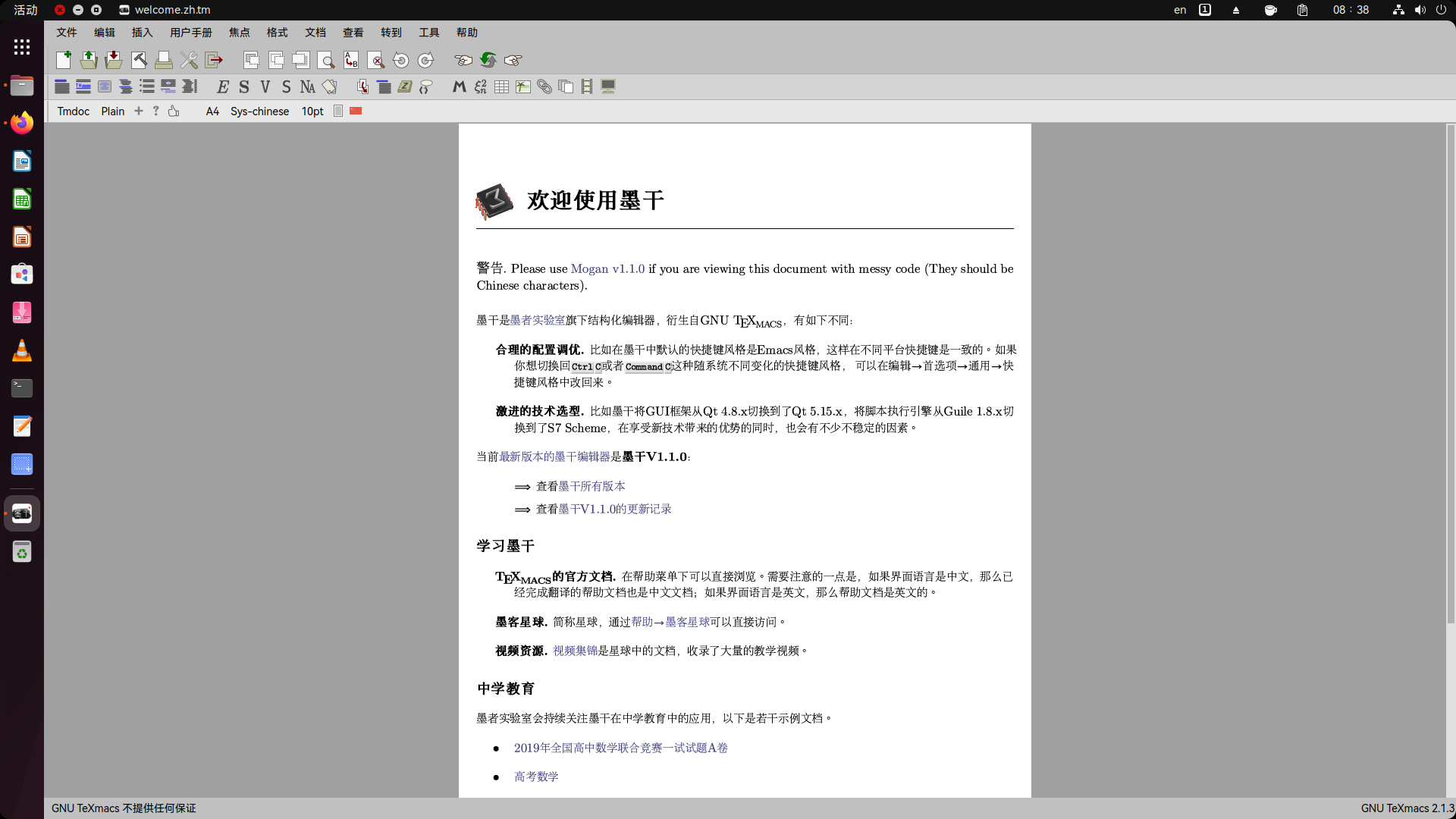Screen dimensions: 1456x819
Task: Open the 文件 menu
Action: [x=67, y=33]
